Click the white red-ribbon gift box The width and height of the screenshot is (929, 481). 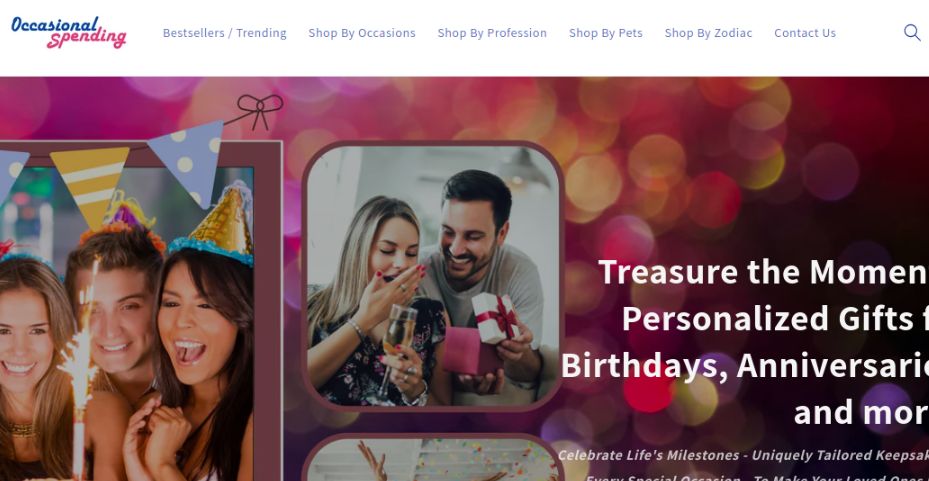pyautogui.click(x=495, y=318)
